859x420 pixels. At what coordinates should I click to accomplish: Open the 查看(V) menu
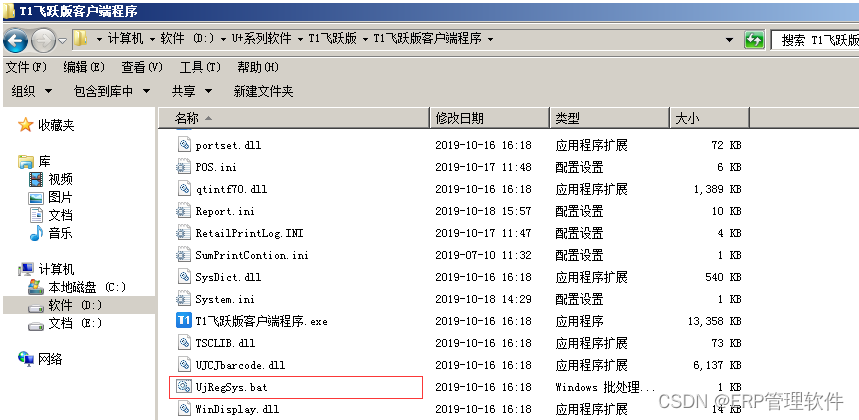[x=142, y=67]
